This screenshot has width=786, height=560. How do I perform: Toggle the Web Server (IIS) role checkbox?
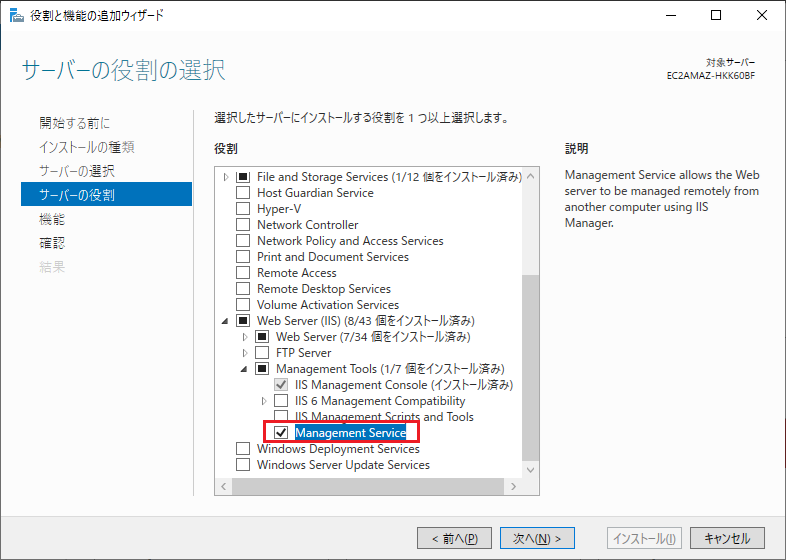tap(243, 320)
